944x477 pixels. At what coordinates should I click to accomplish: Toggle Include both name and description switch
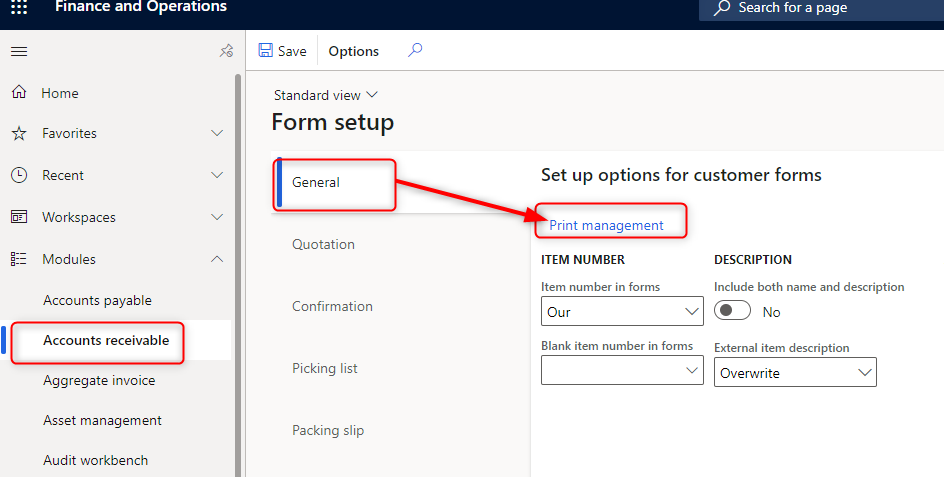coord(732,312)
